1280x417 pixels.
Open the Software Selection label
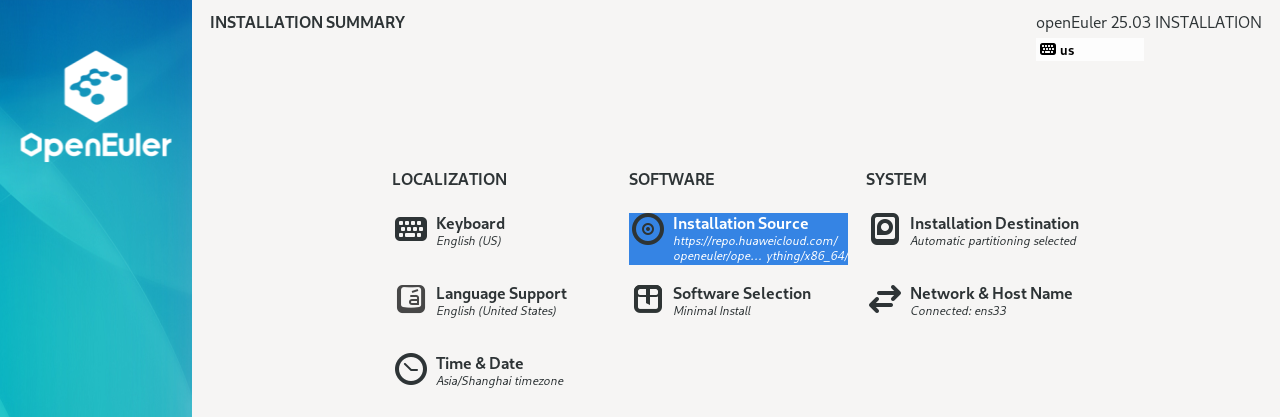(x=741, y=293)
